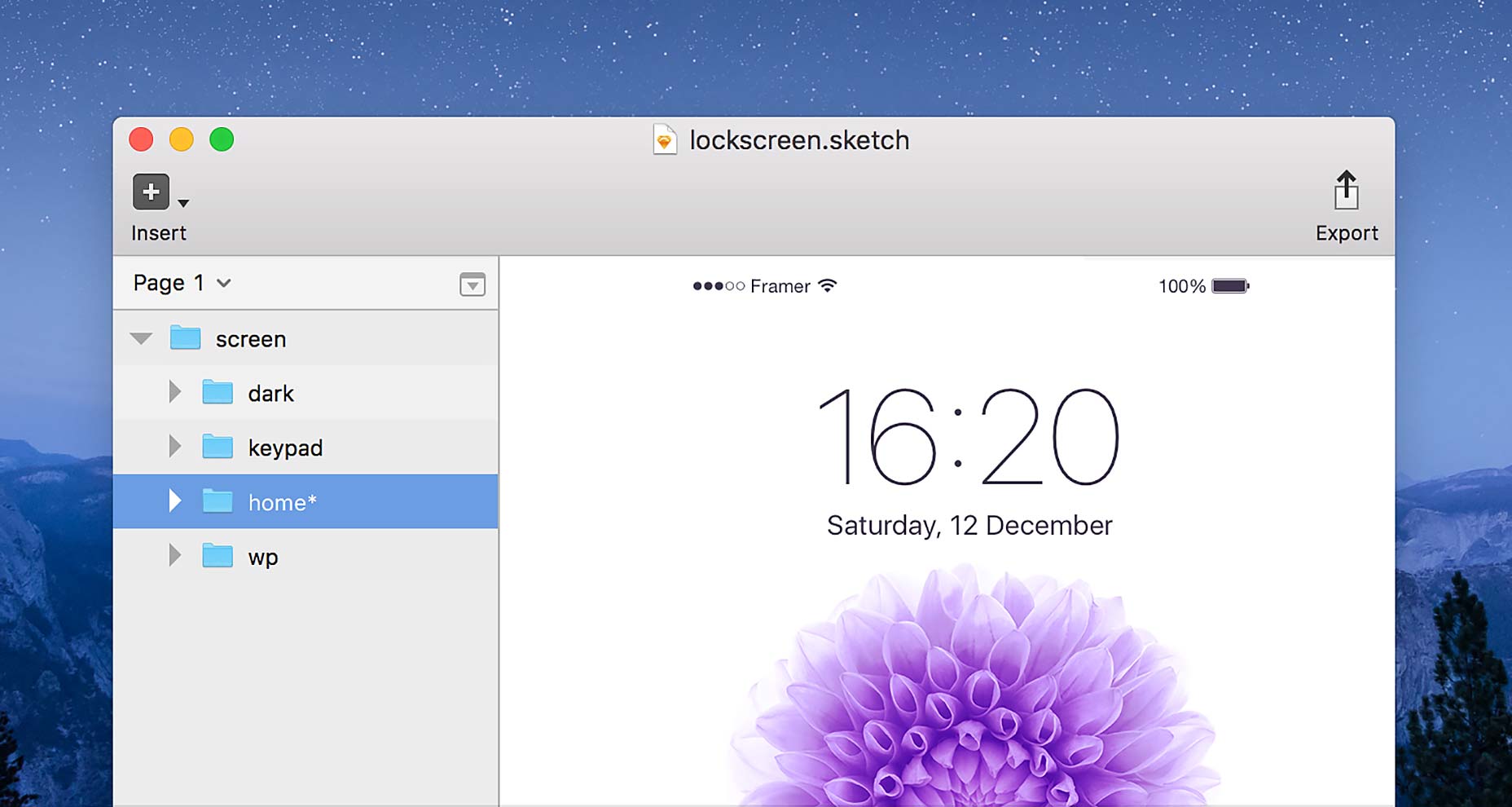
Task: Expand the keypad folder disclosure triangle
Action: (174, 446)
